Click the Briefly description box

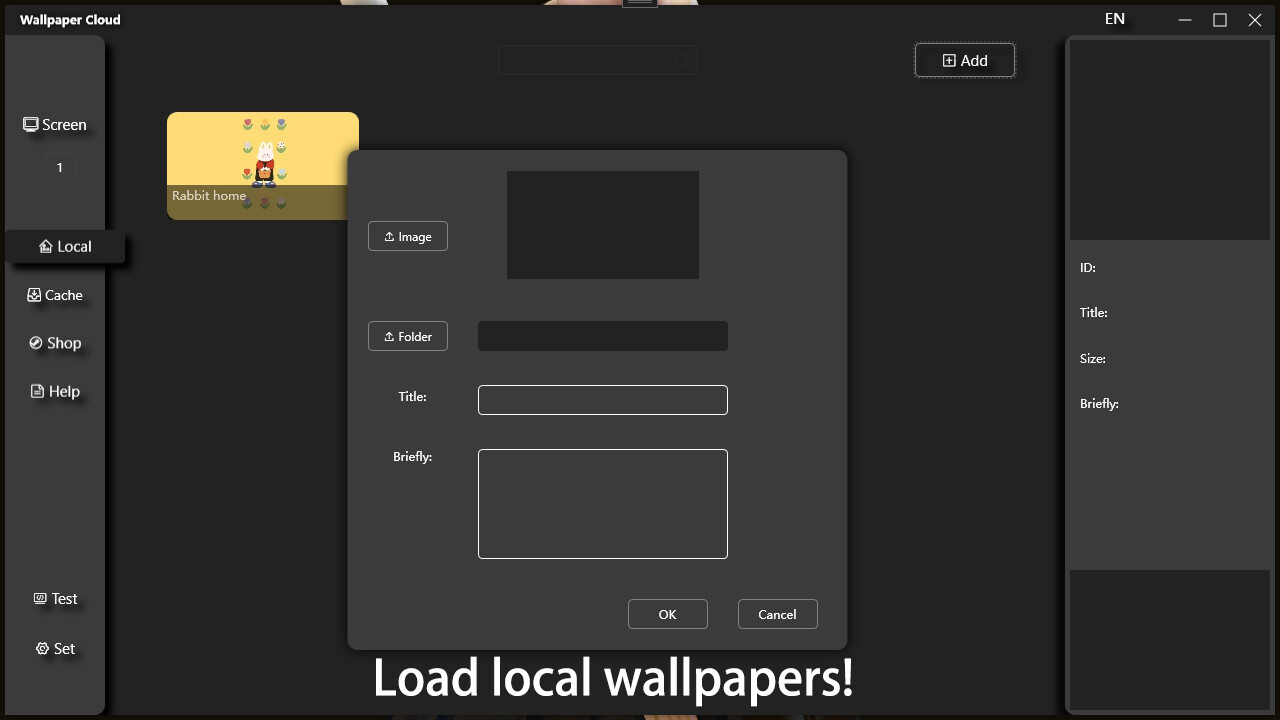602,504
